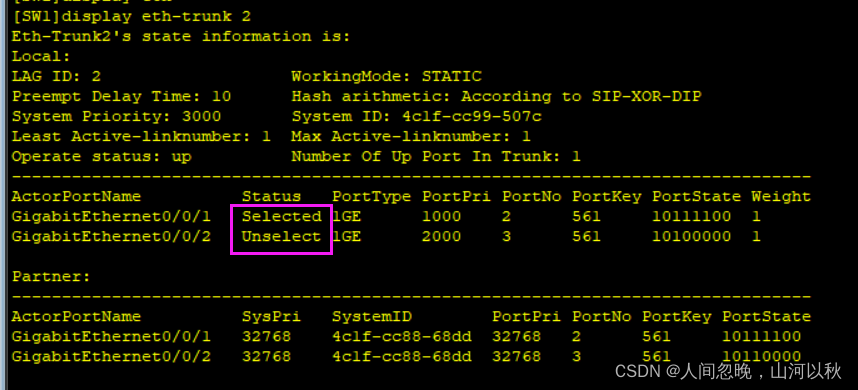This screenshot has height=390, width=858.
Task: Click the 'display eth-trunk 2' command text
Action: 156,16
